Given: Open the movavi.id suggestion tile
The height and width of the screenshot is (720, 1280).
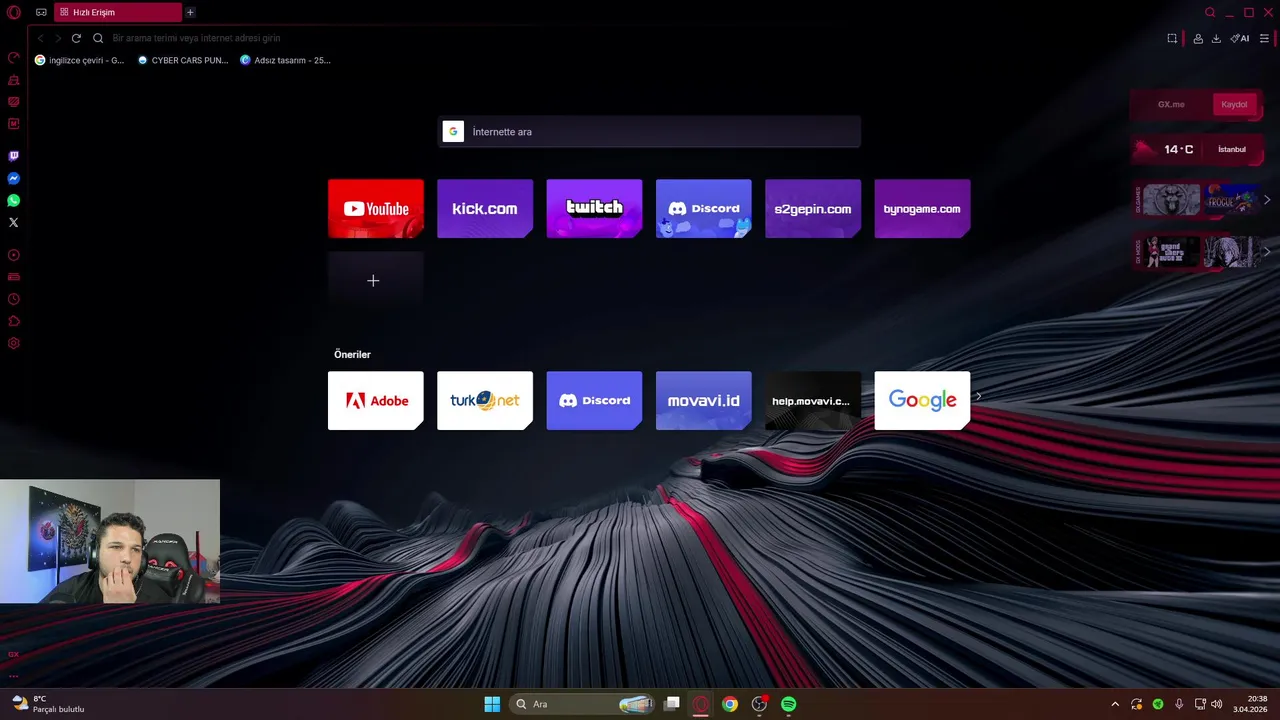Looking at the screenshot, I should coord(704,401).
